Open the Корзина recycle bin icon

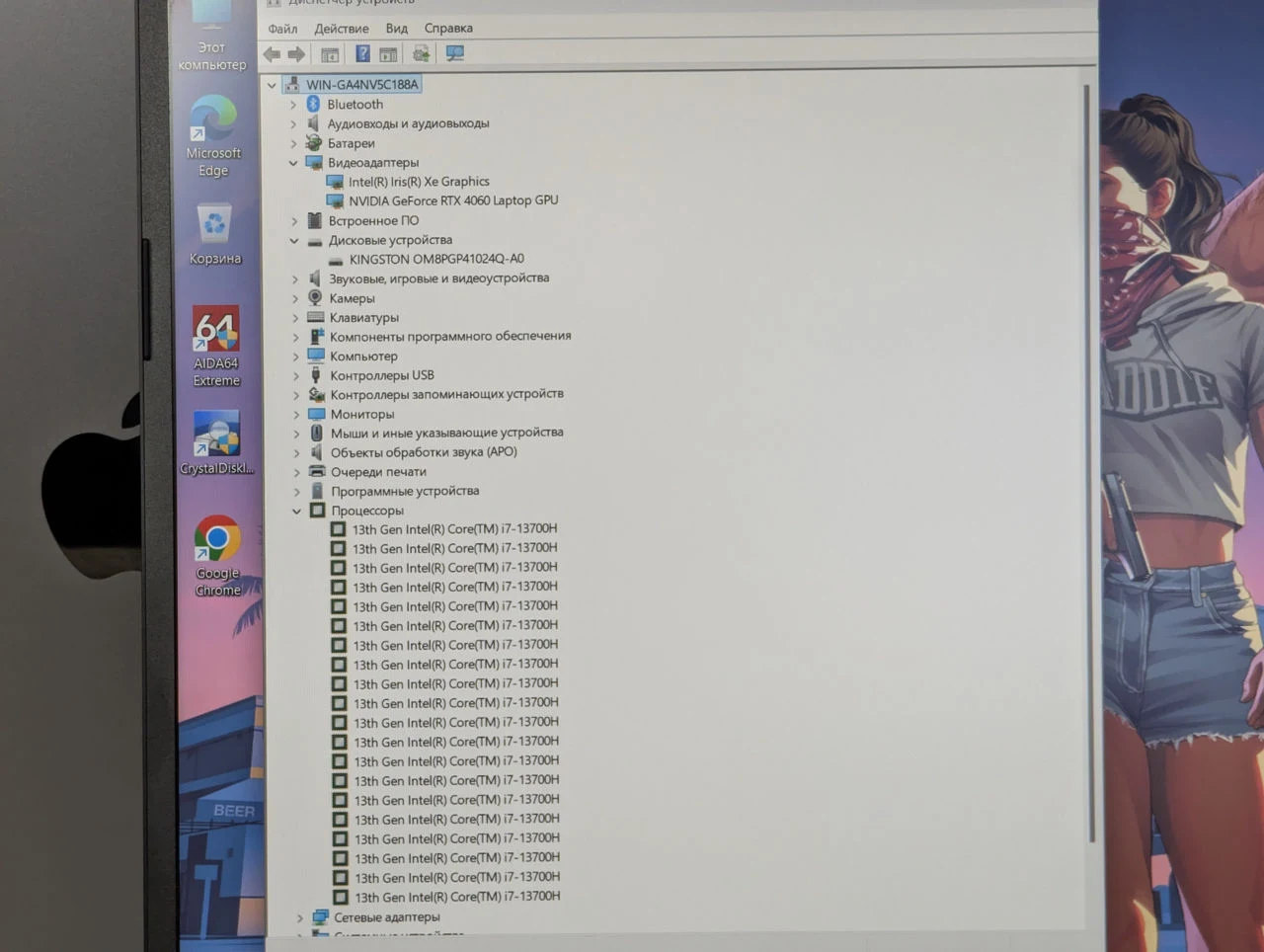coord(215,234)
